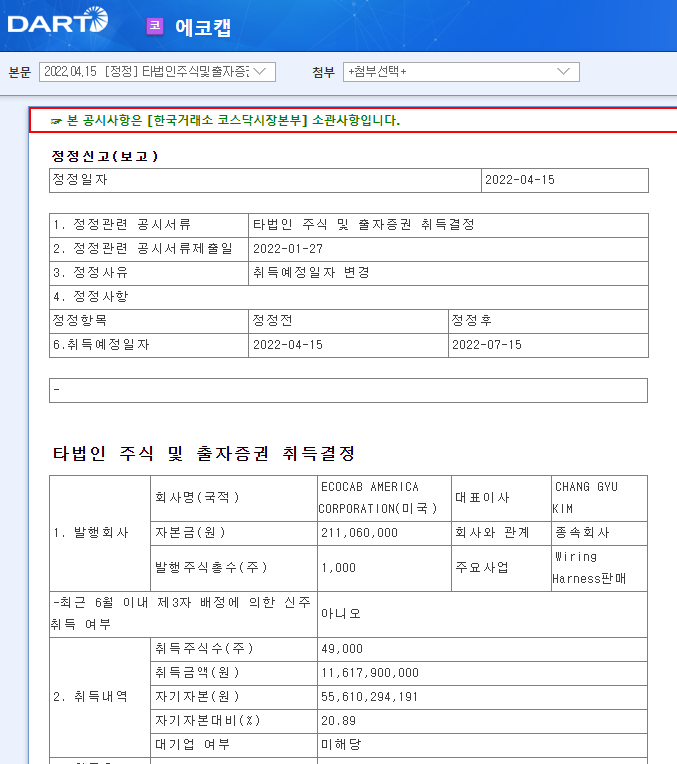The height and width of the screenshot is (764, 677).
Task: Open the 첨부 attachment selection dropdown
Action: 461,72
